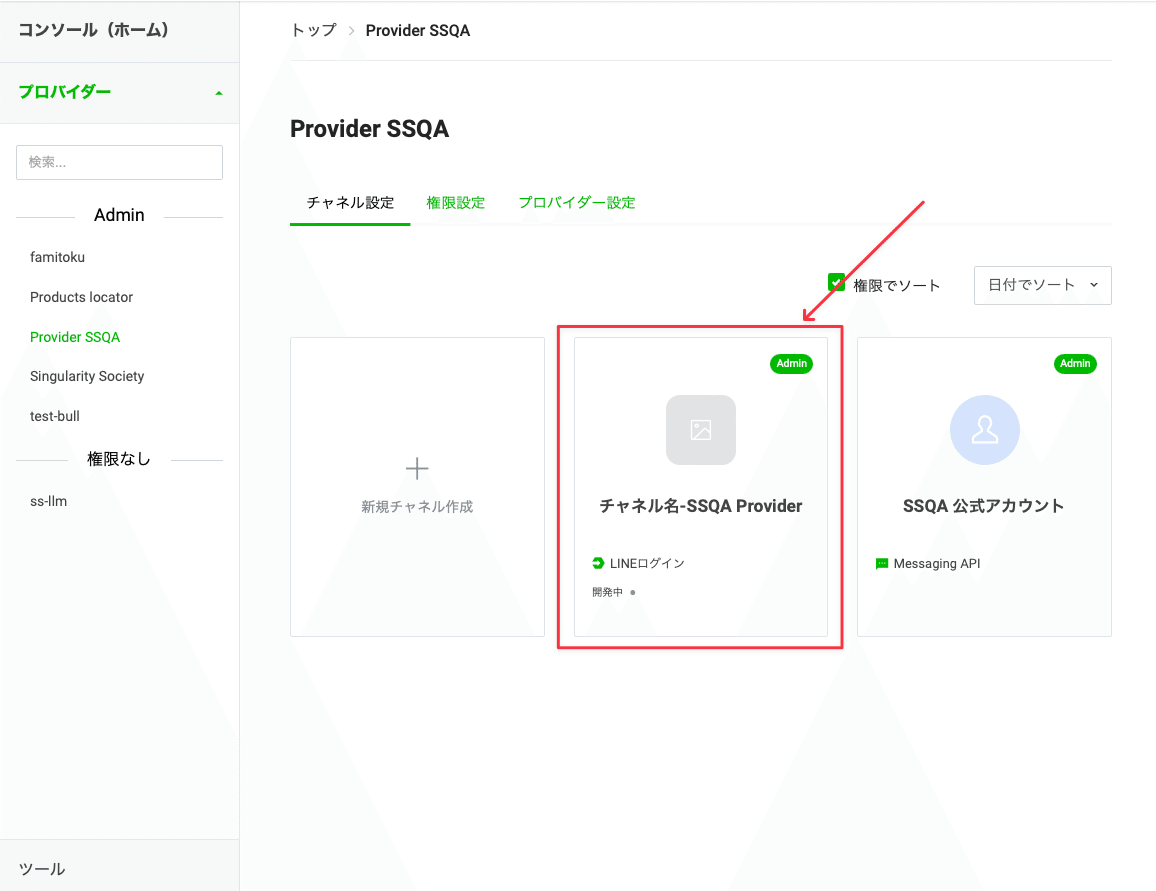The height and width of the screenshot is (891, 1156).
Task: Switch to the チャネル設定 tab
Action: coord(350,203)
